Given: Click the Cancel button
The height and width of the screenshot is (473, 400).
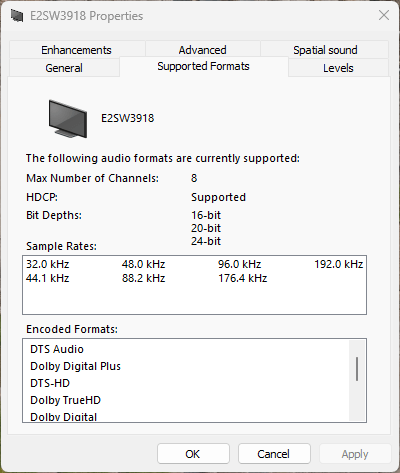Looking at the screenshot, I should (274, 454).
